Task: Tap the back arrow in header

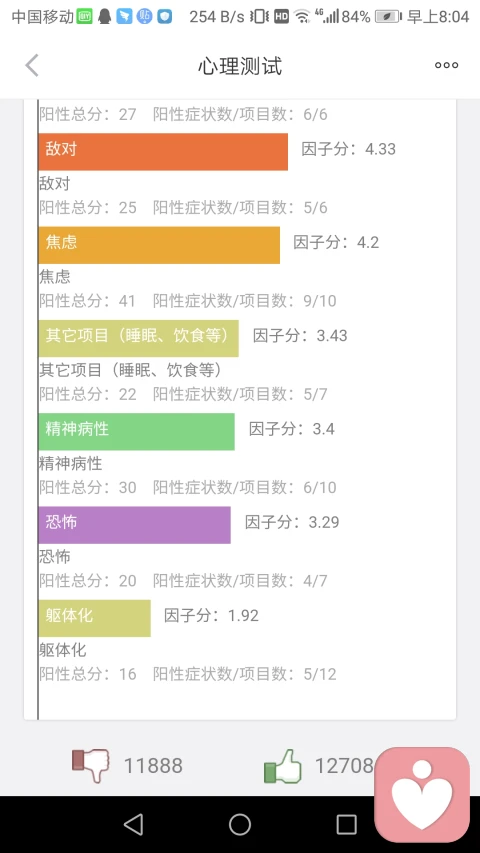Action: (x=32, y=66)
